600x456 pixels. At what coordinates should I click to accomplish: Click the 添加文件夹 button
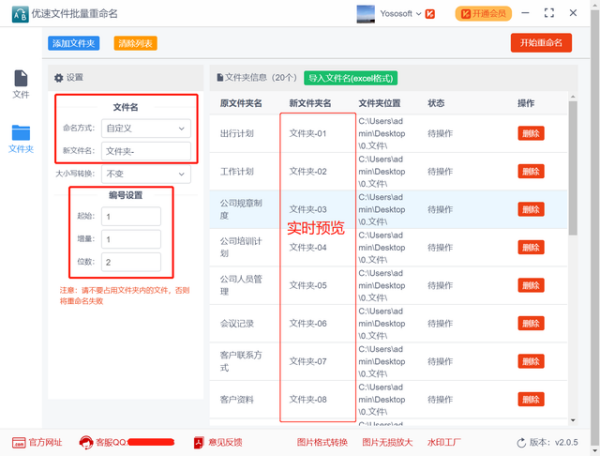[73, 43]
